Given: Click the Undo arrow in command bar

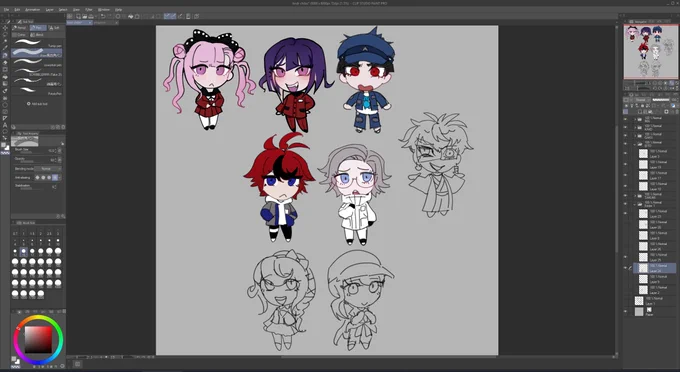Looking at the screenshot, I should tap(103, 16).
